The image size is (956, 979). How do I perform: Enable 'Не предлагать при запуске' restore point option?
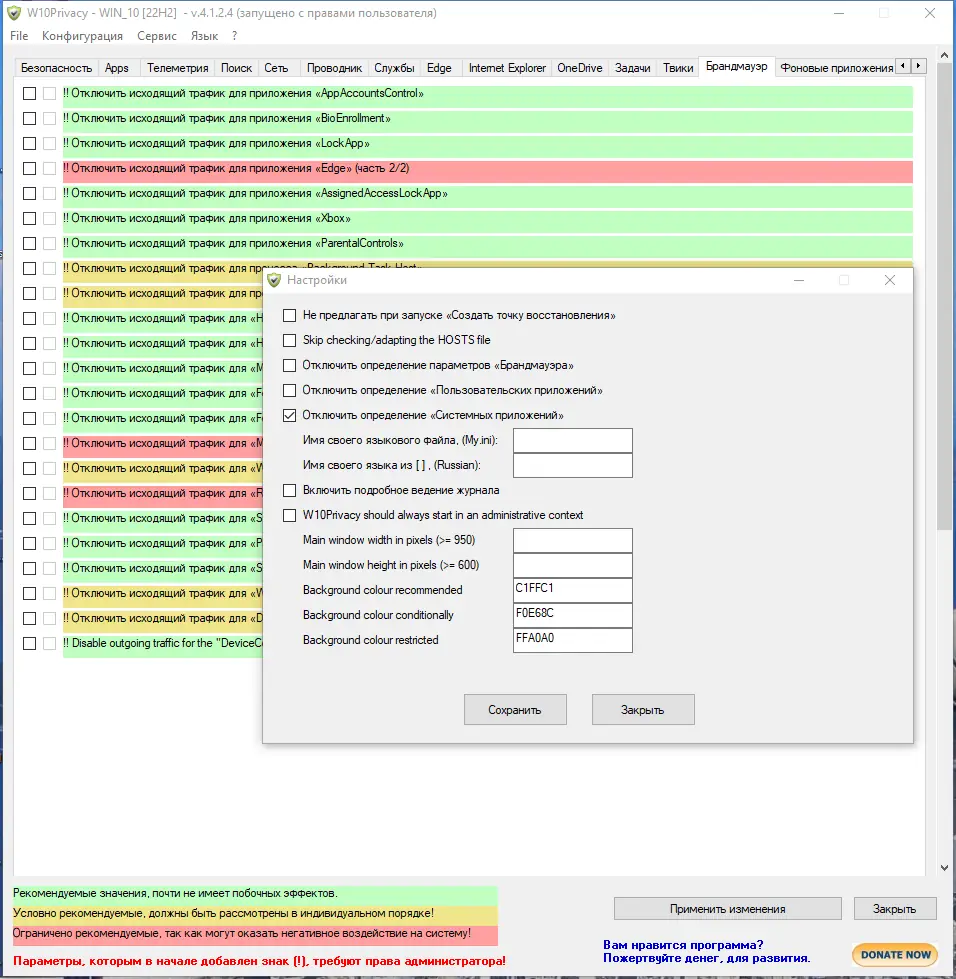click(x=289, y=315)
